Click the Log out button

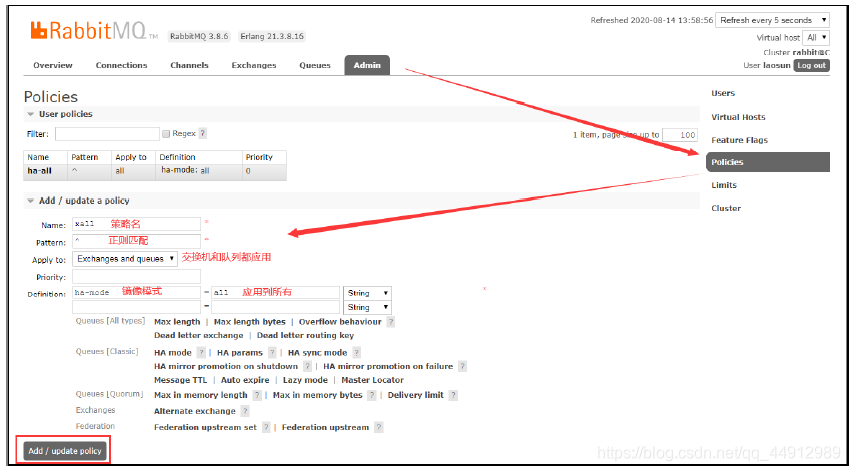point(812,65)
